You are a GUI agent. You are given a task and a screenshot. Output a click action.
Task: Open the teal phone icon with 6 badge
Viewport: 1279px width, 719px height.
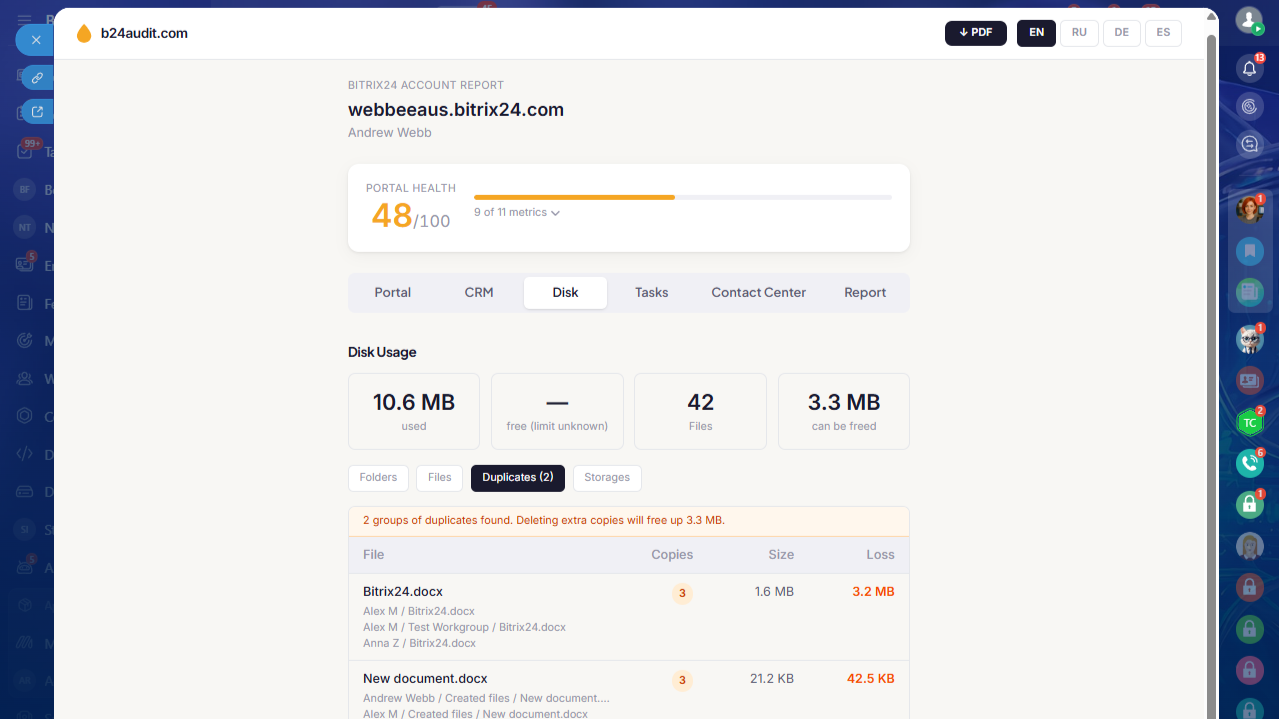(x=1249, y=463)
